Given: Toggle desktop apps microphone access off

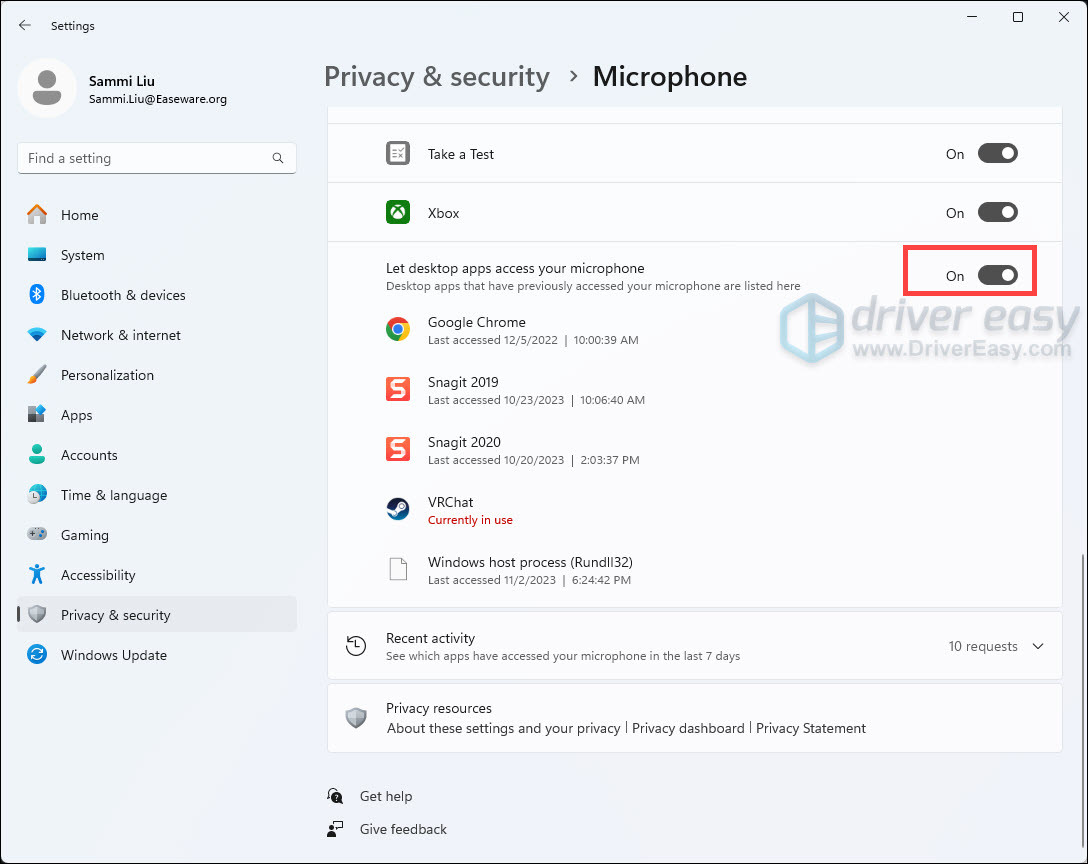Looking at the screenshot, I should (x=997, y=276).
